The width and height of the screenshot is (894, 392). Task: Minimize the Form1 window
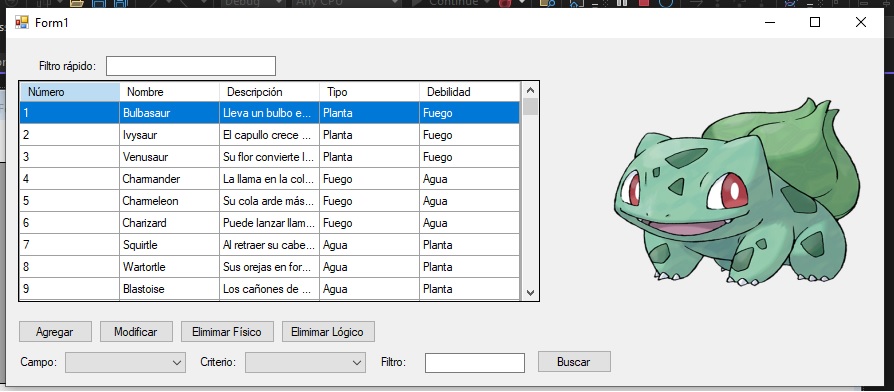click(x=770, y=22)
